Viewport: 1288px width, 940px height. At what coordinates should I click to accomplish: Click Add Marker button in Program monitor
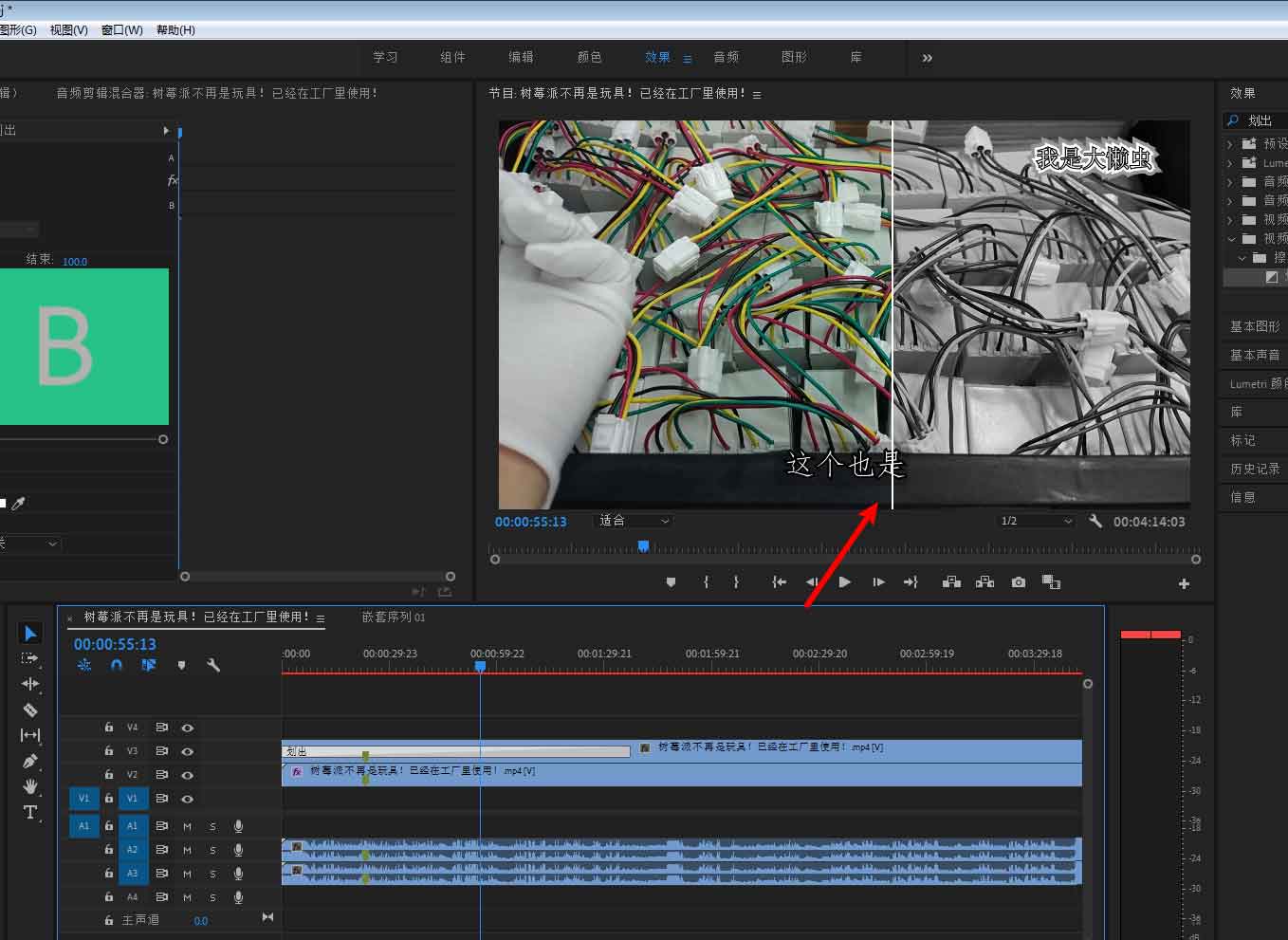(x=671, y=582)
